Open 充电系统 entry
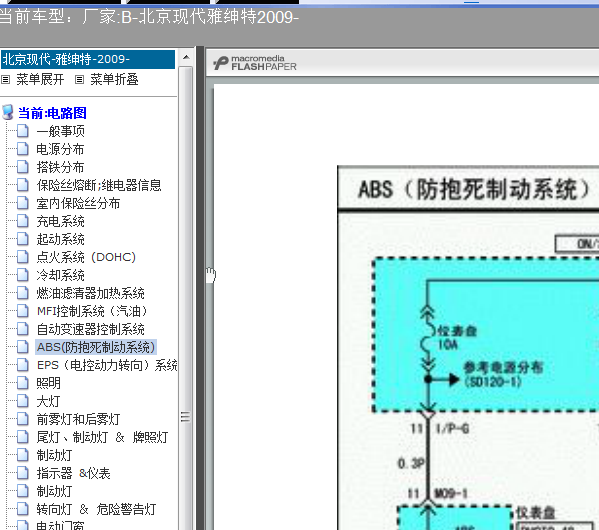Viewport: 599px width, 530px height. click(60, 221)
